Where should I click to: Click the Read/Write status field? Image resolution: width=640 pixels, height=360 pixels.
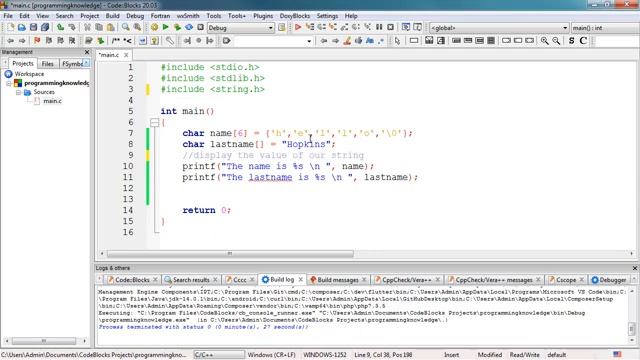coord(524,355)
